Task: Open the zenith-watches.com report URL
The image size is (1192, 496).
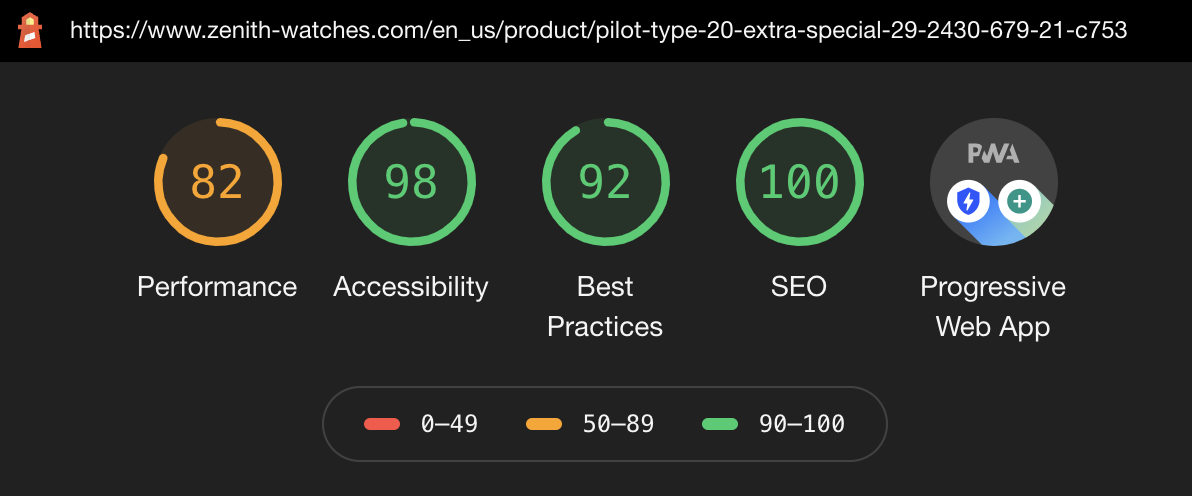Action: [598, 30]
